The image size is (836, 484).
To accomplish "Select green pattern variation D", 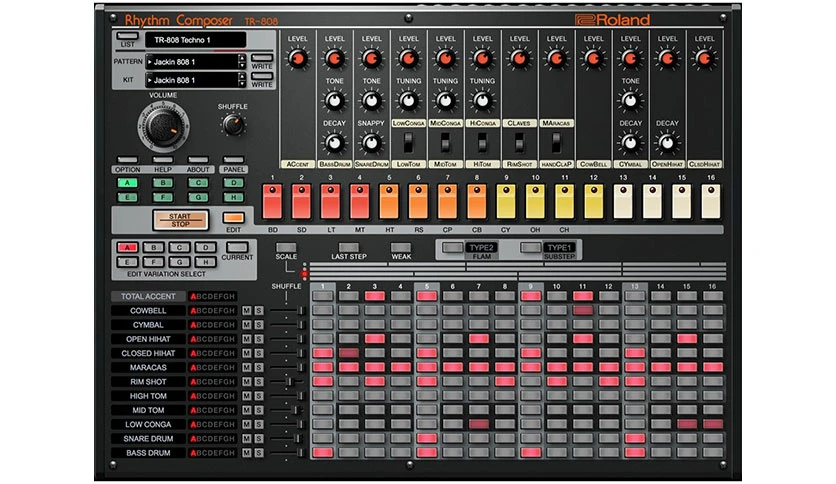I will (x=234, y=183).
